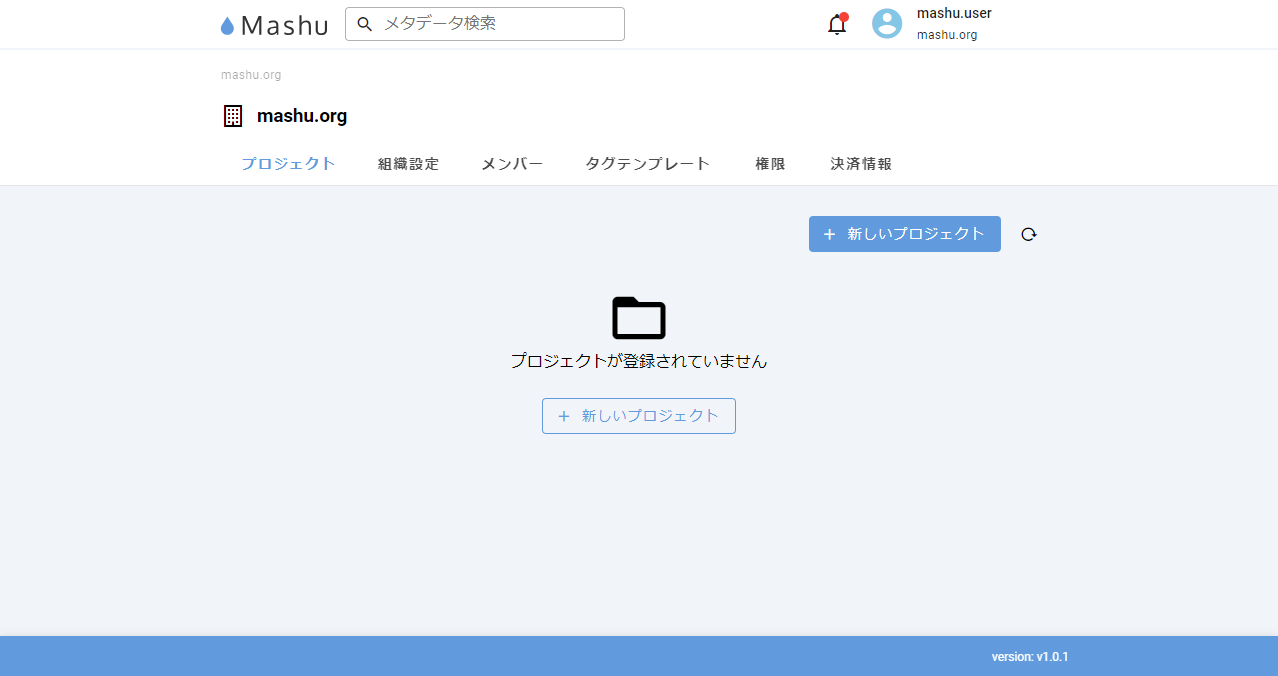Click the user avatar icon
Image resolution: width=1278 pixels, height=676 pixels.
pyautogui.click(x=887, y=24)
